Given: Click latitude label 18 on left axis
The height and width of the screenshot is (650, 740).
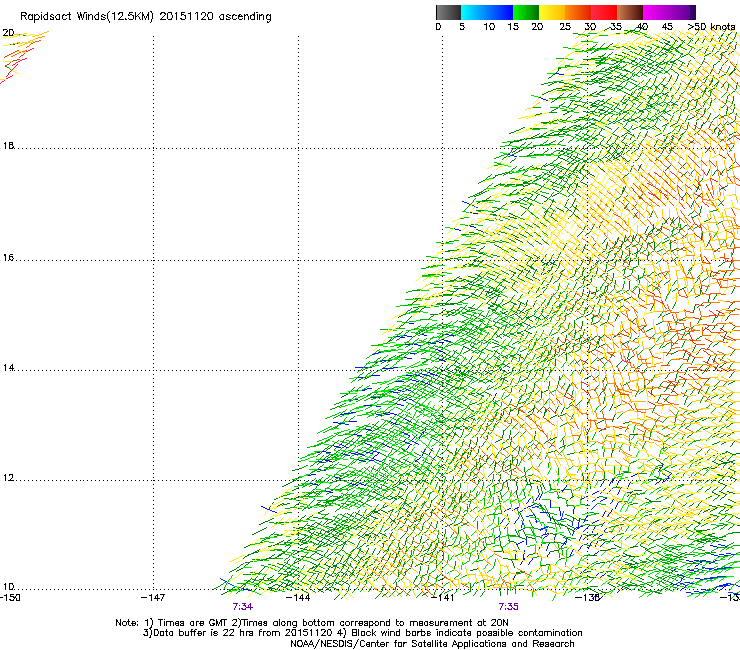Looking at the screenshot, I should pyautogui.click(x=8, y=145).
